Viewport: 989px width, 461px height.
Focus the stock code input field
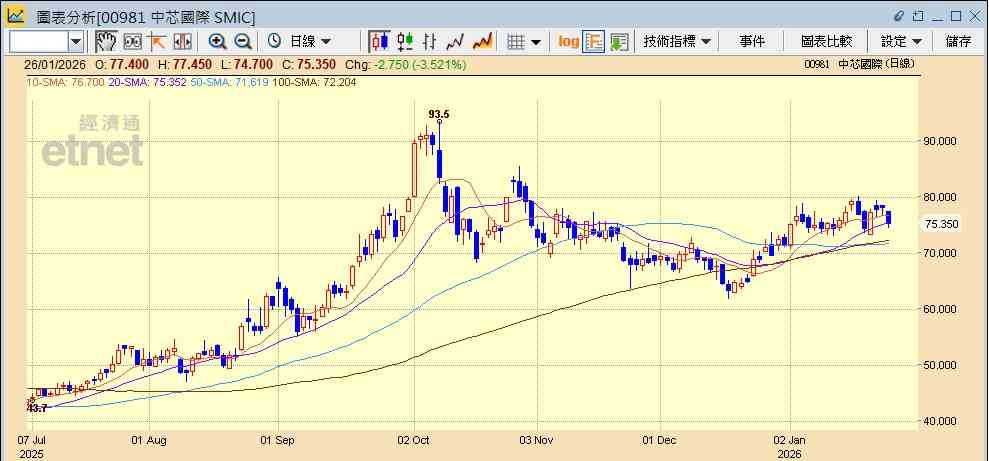click(x=39, y=42)
